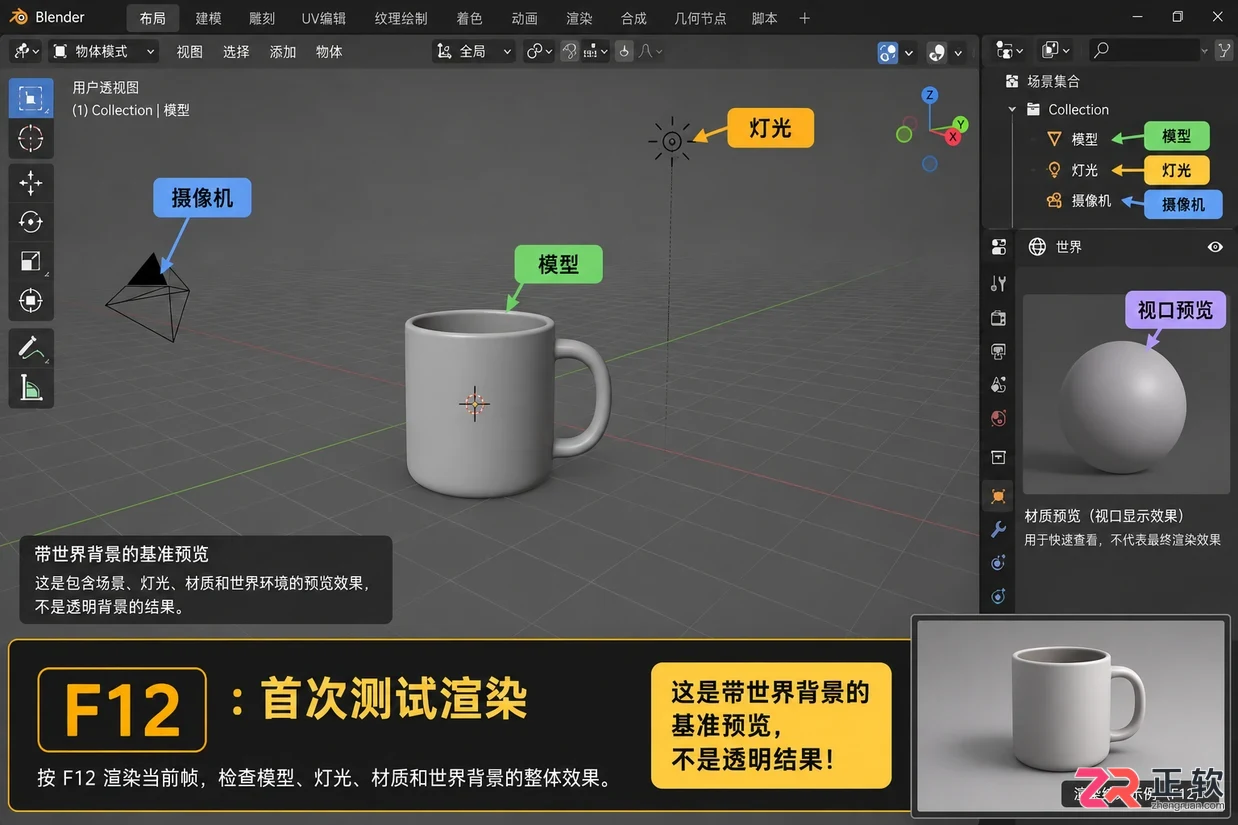The height and width of the screenshot is (825, 1238).
Task: Select the Scale tool
Action: (31, 262)
